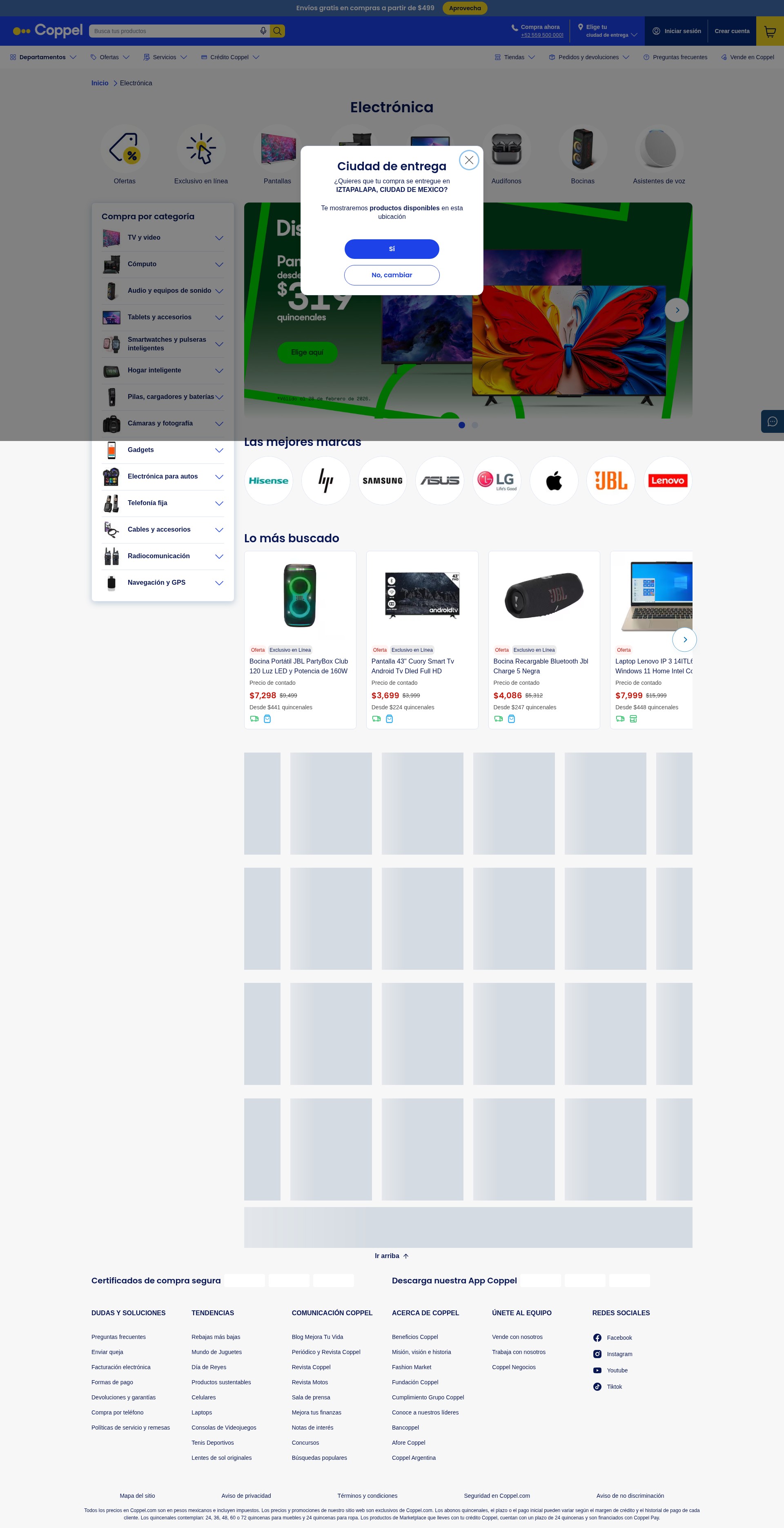Go to the Inicio breadcrumb link
784x1528 pixels.
pyautogui.click(x=100, y=83)
